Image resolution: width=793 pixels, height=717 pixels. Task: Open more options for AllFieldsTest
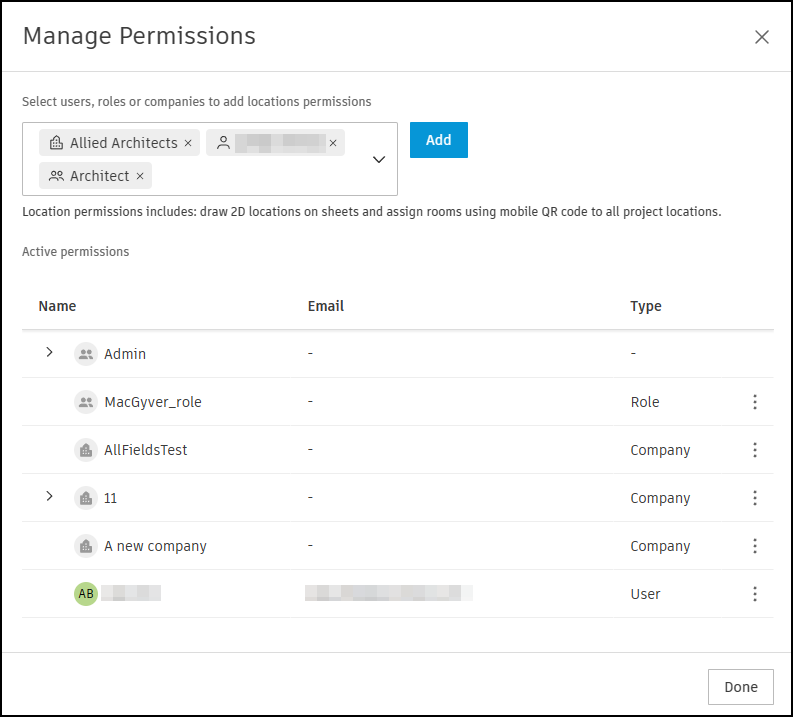[x=755, y=450]
